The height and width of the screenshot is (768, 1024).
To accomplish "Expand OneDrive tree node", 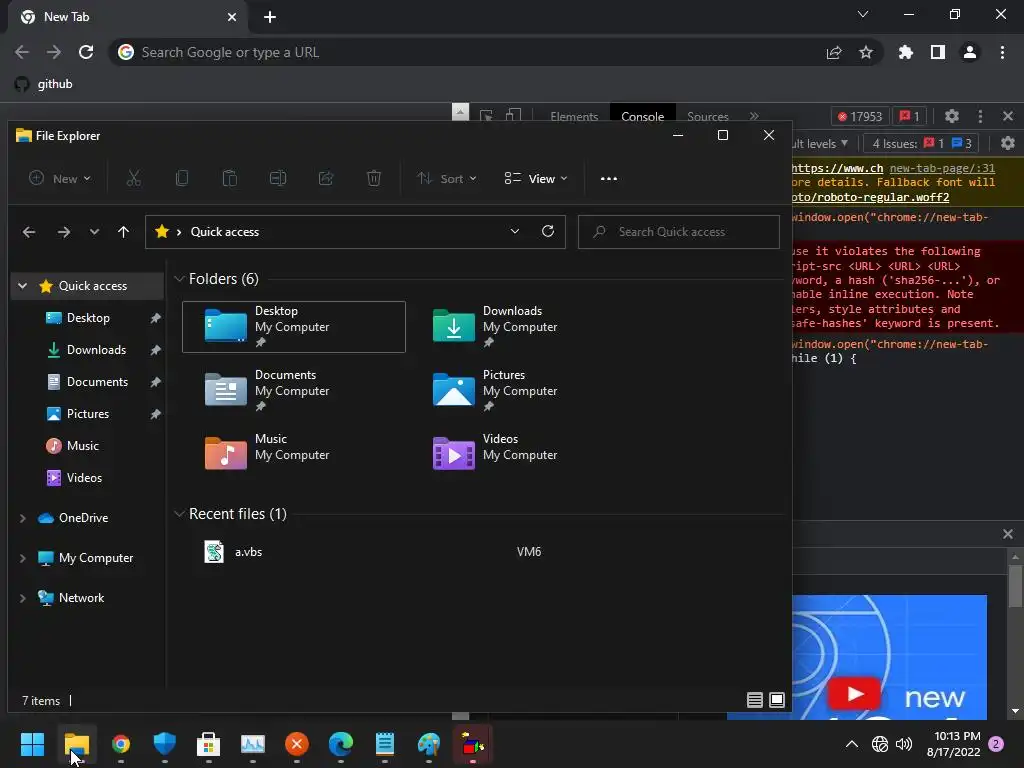I will 22,518.
